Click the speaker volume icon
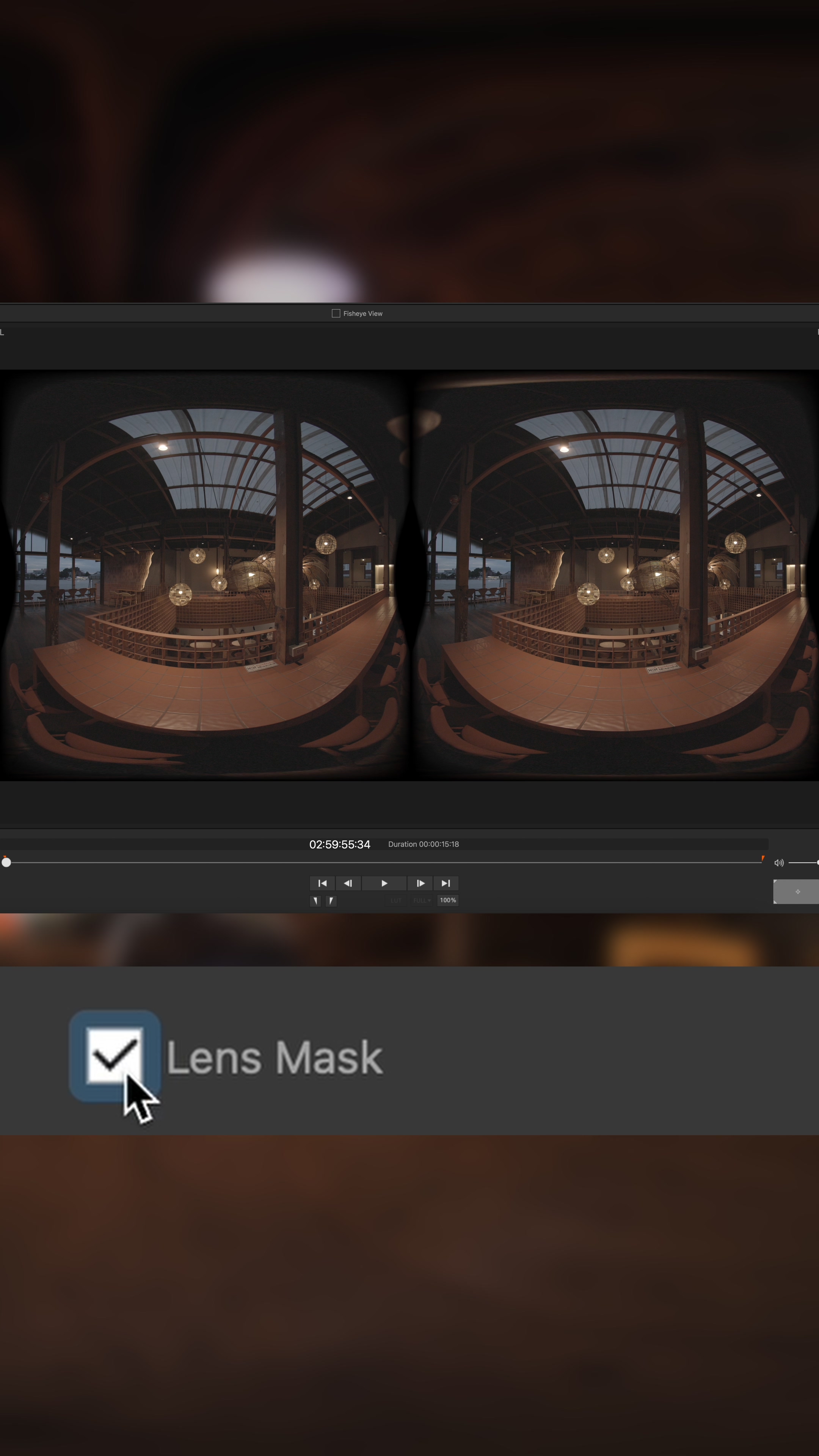This screenshot has height=1456, width=819. click(778, 863)
